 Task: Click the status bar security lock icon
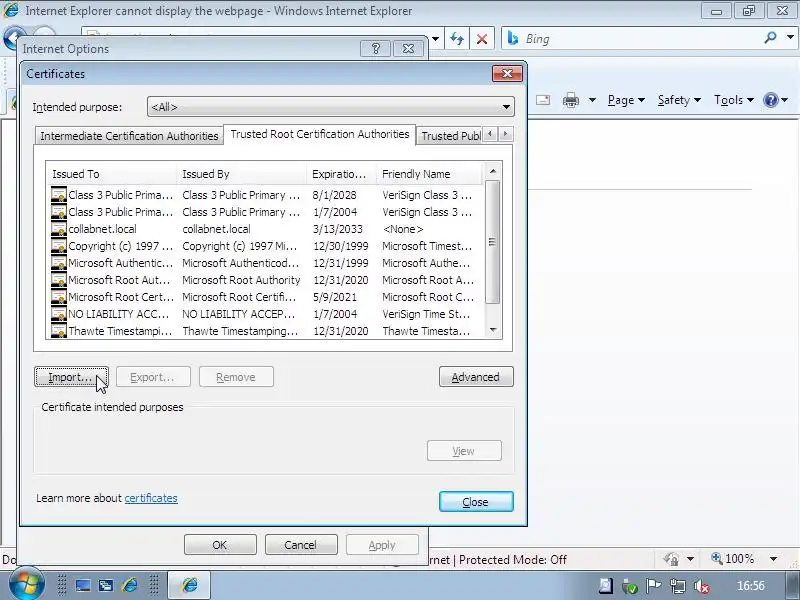[x=672, y=559]
